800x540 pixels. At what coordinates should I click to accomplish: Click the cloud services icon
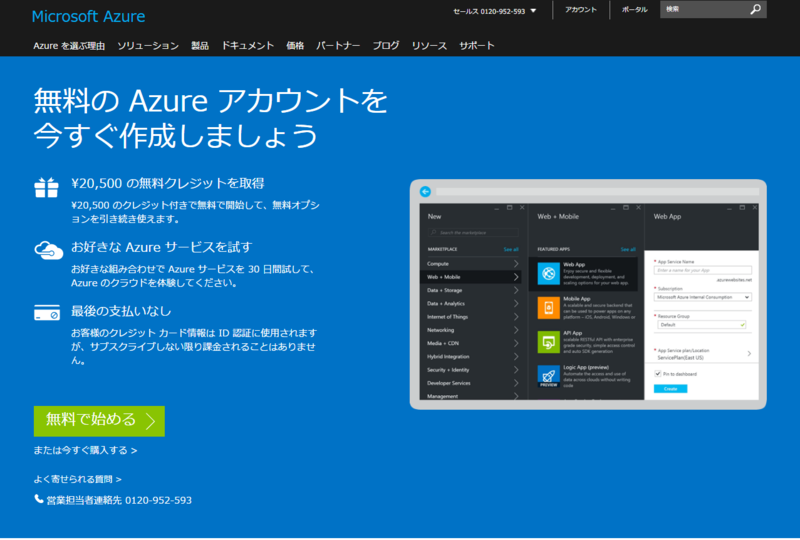(48, 251)
